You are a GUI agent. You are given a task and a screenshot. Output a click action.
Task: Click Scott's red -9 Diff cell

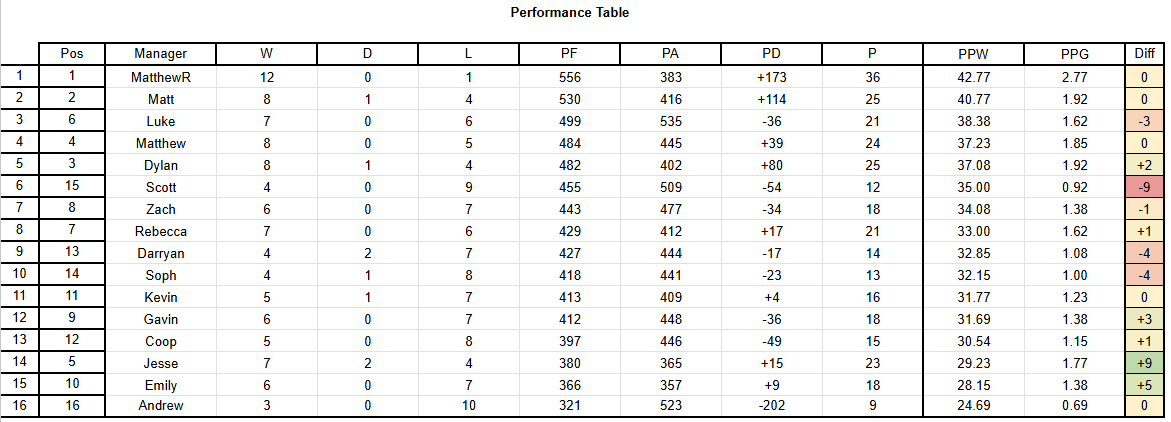tap(1143, 187)
